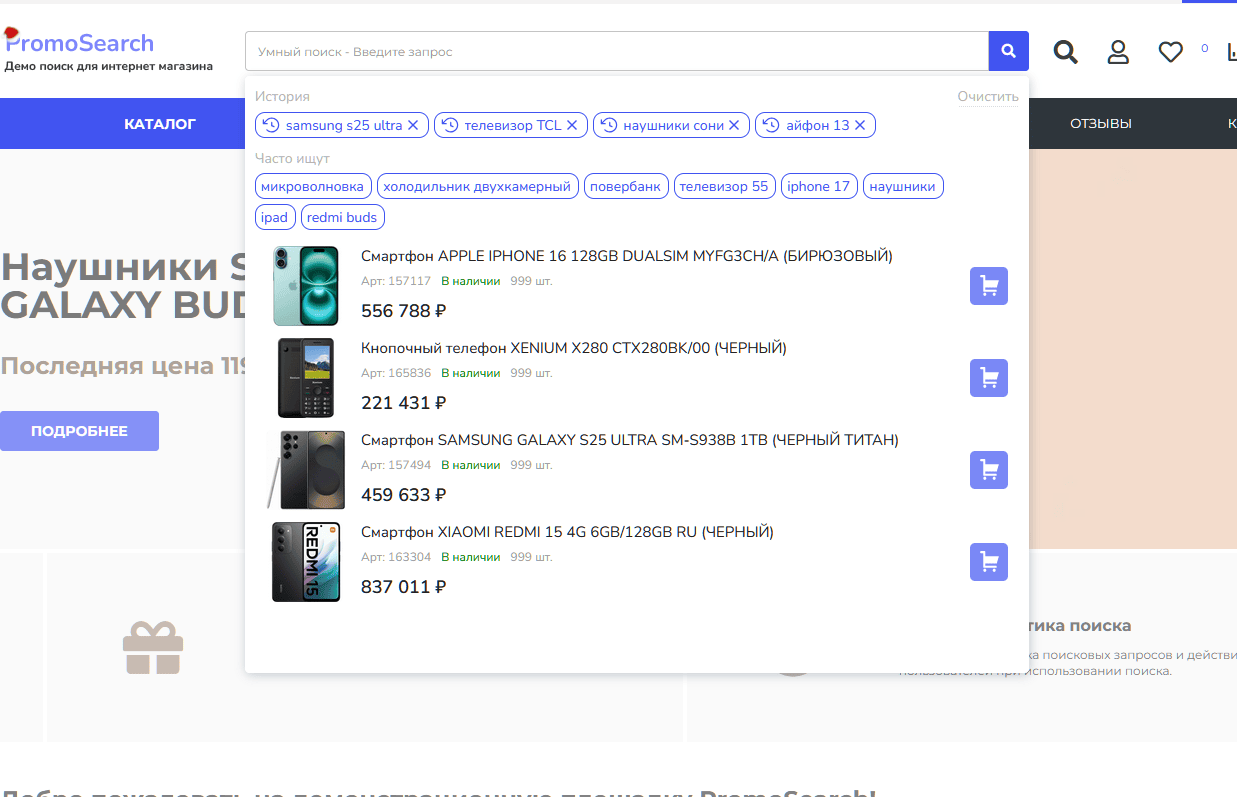Click the black magnifier icon in header
This screenshot has width=1237, height=797.
pyautogui.click(x=1066, y=52)
